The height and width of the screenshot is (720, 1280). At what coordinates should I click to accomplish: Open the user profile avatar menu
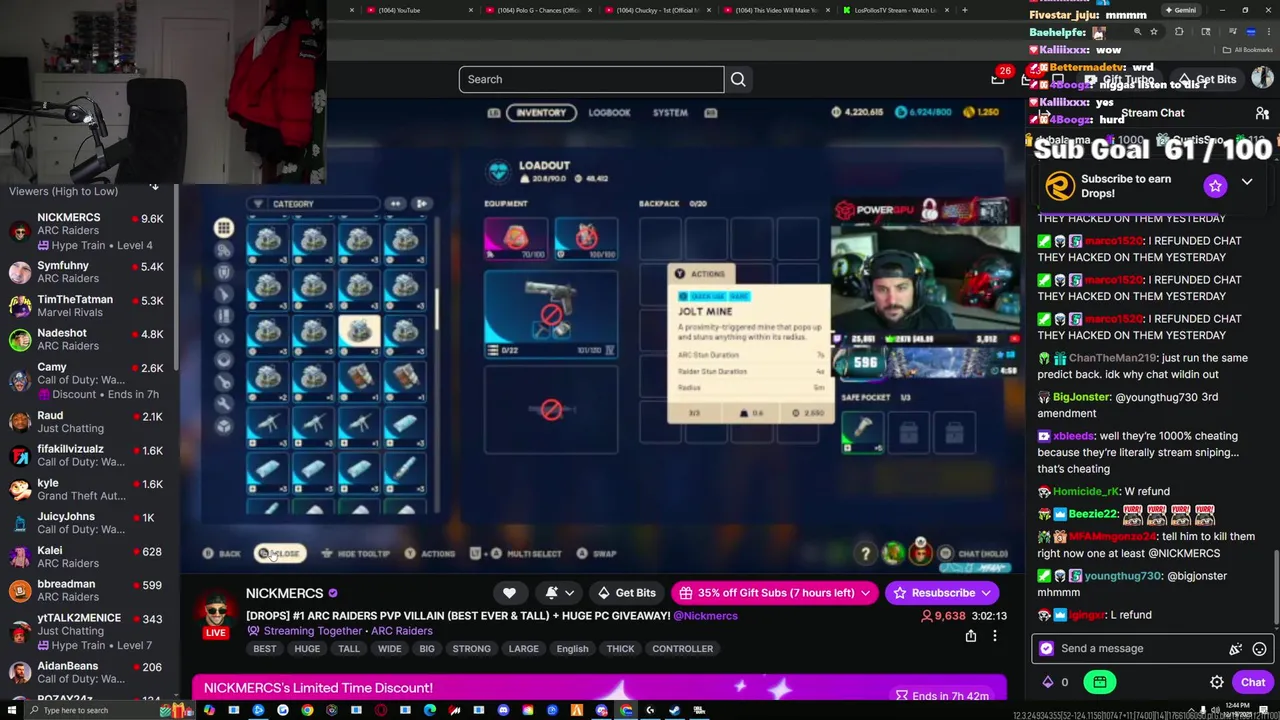tap(1264, 79)
